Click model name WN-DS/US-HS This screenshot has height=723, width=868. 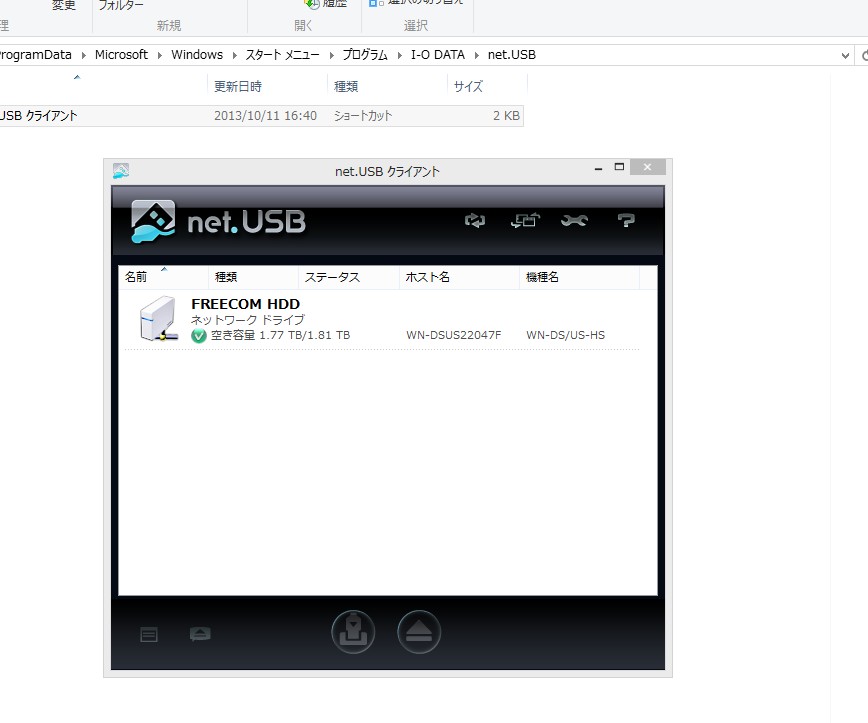(565, 335)
